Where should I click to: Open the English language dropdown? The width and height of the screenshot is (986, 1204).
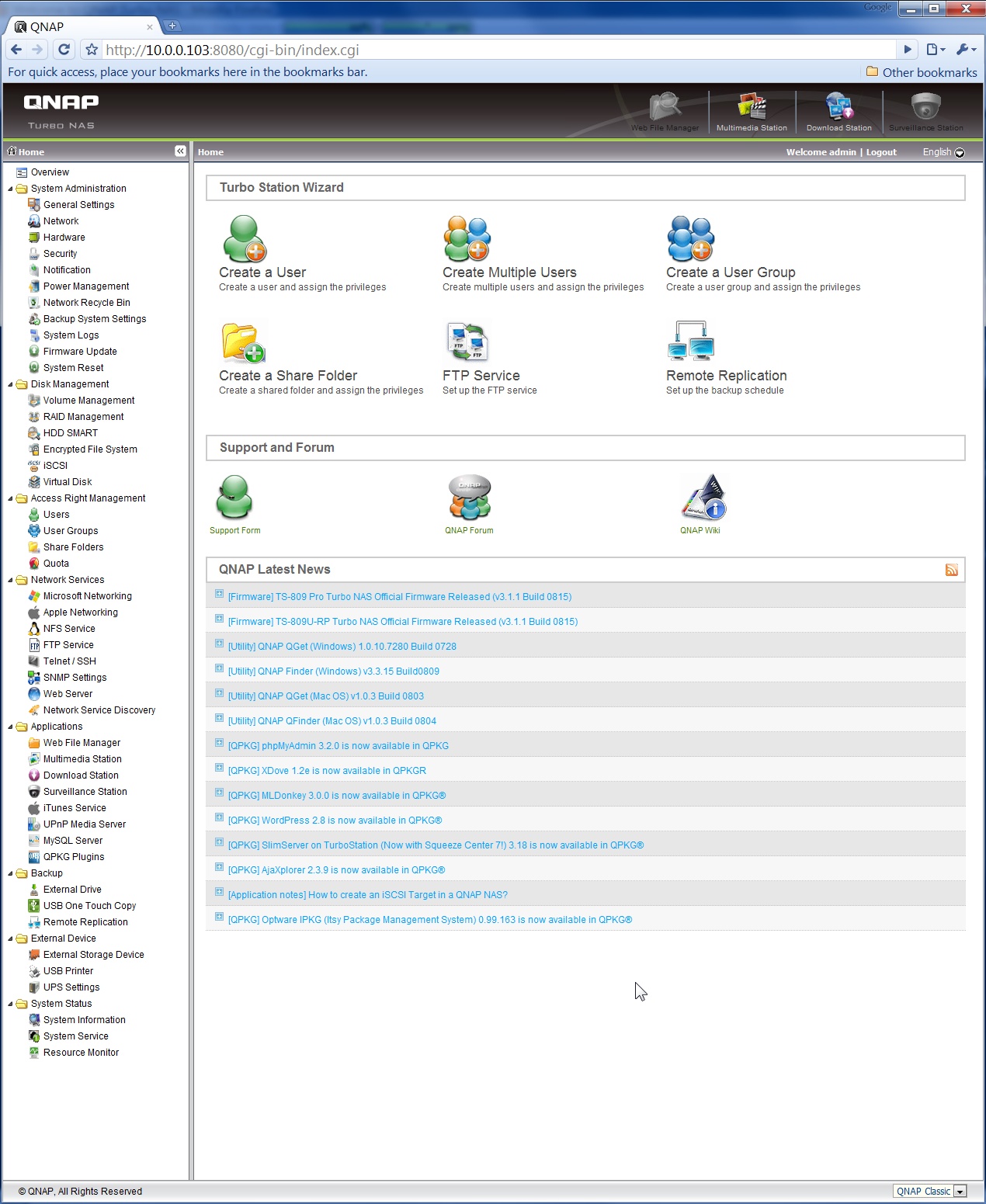(959, 153)
